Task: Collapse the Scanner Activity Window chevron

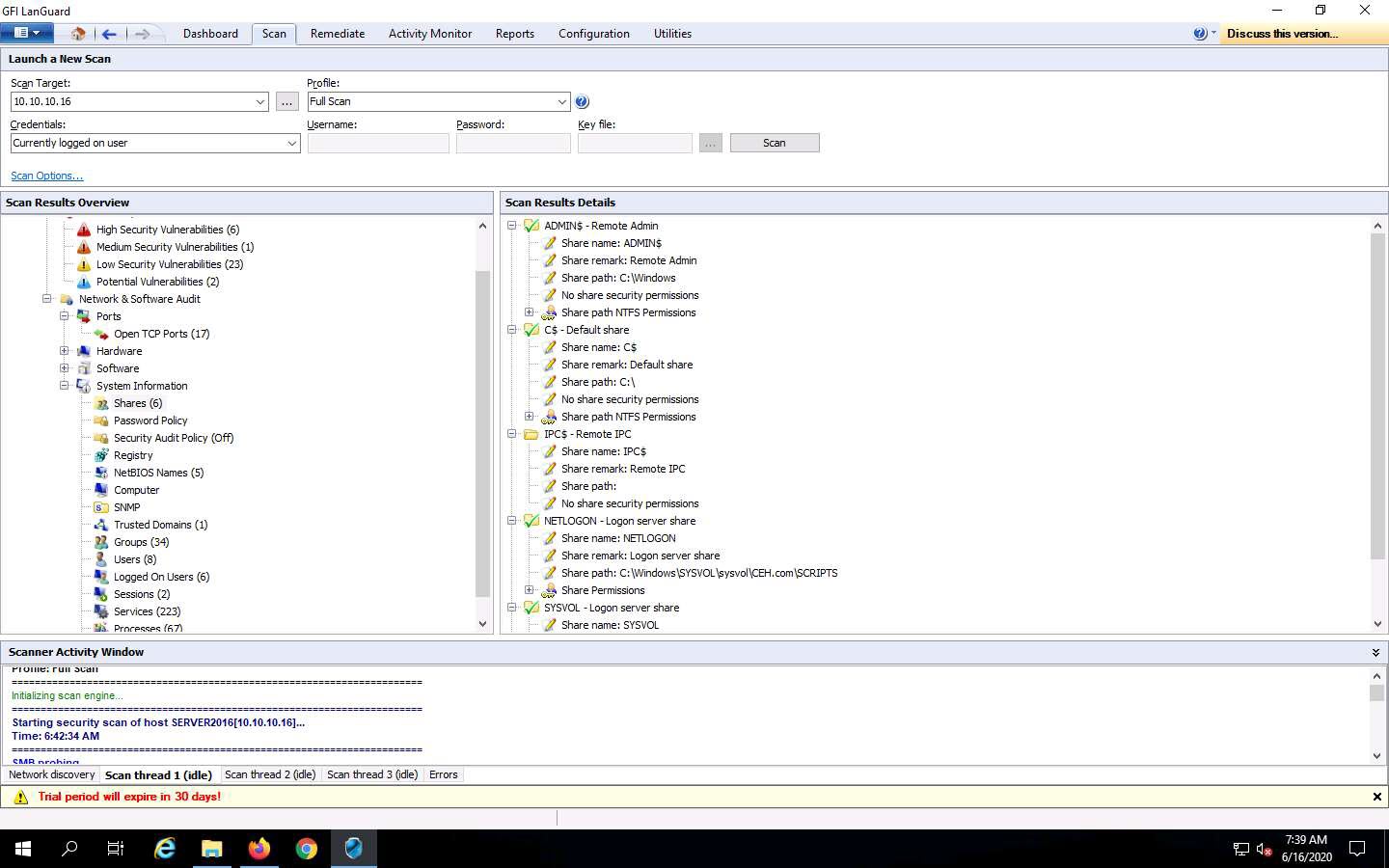Action: [x=1375, y=653]
